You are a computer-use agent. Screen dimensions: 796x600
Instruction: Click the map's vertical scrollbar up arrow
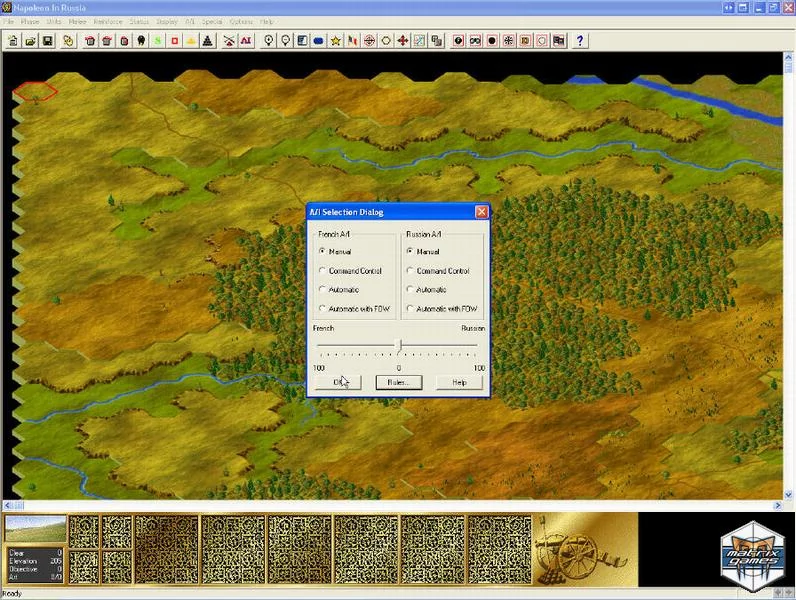tap(788, 57)
